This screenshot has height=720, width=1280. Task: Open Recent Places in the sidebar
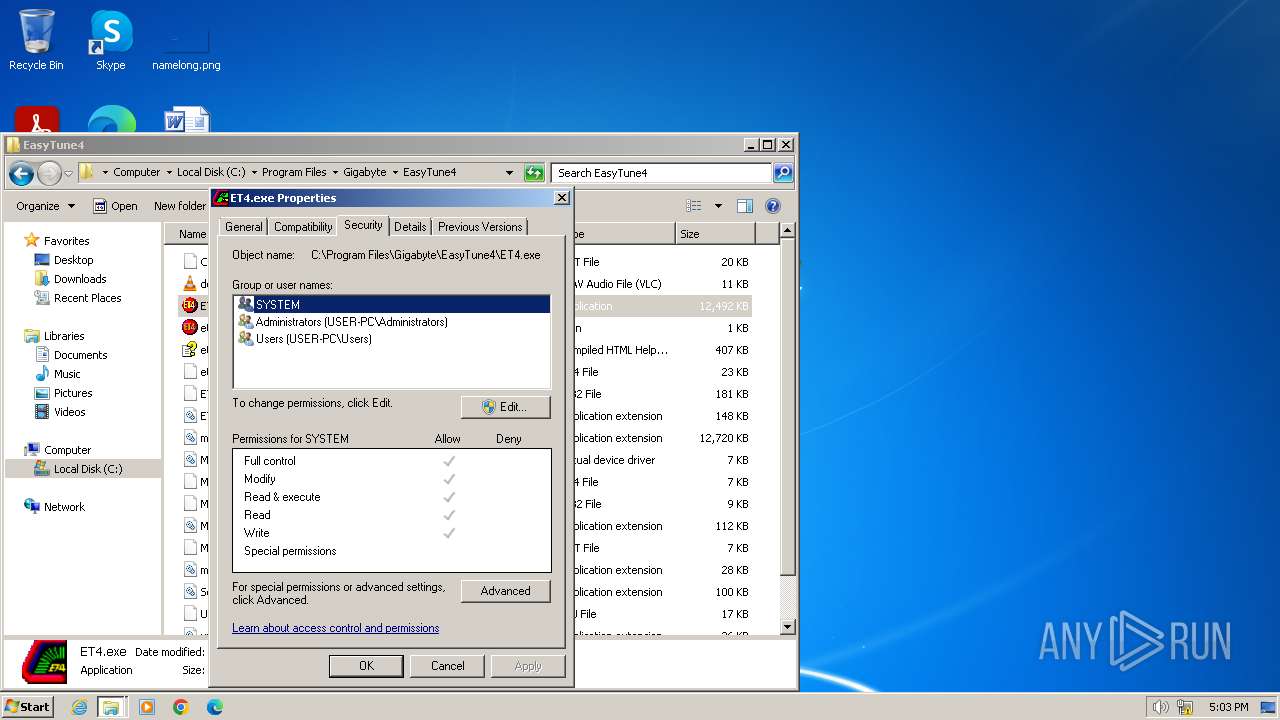pos(87,298)
